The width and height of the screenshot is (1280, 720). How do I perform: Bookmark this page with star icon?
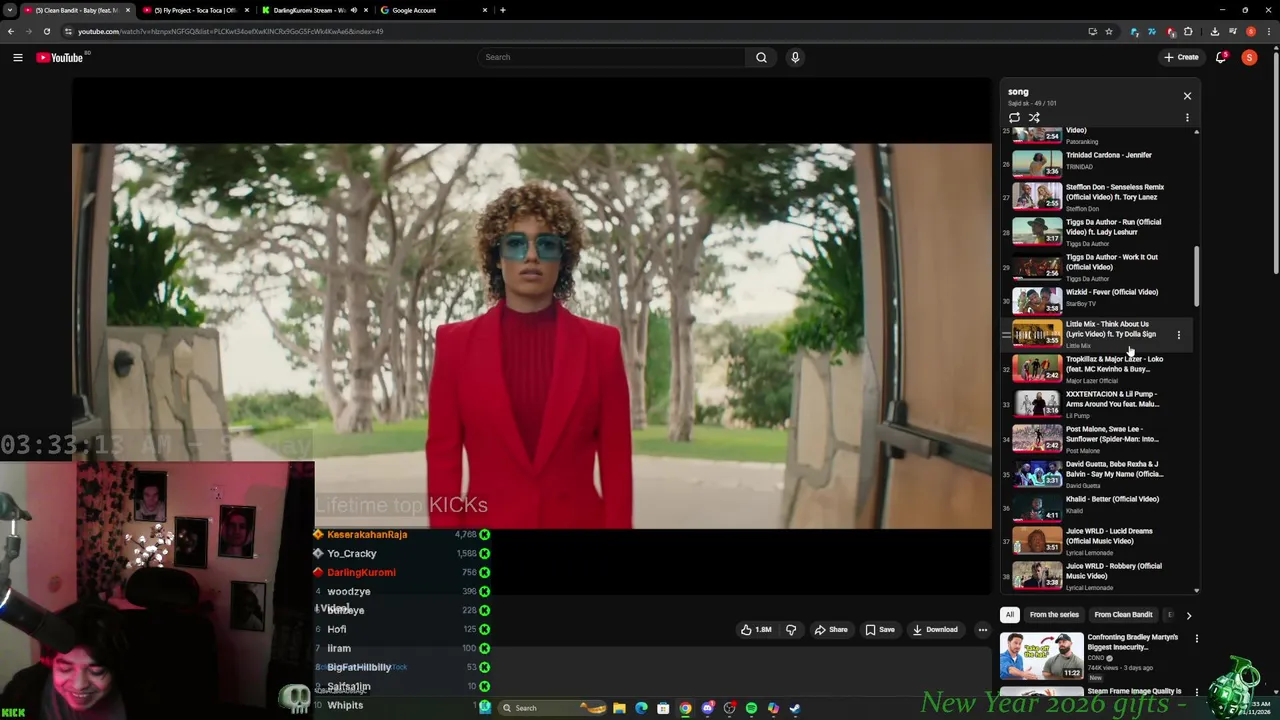pyautogui.click(x=1108, y=31)
